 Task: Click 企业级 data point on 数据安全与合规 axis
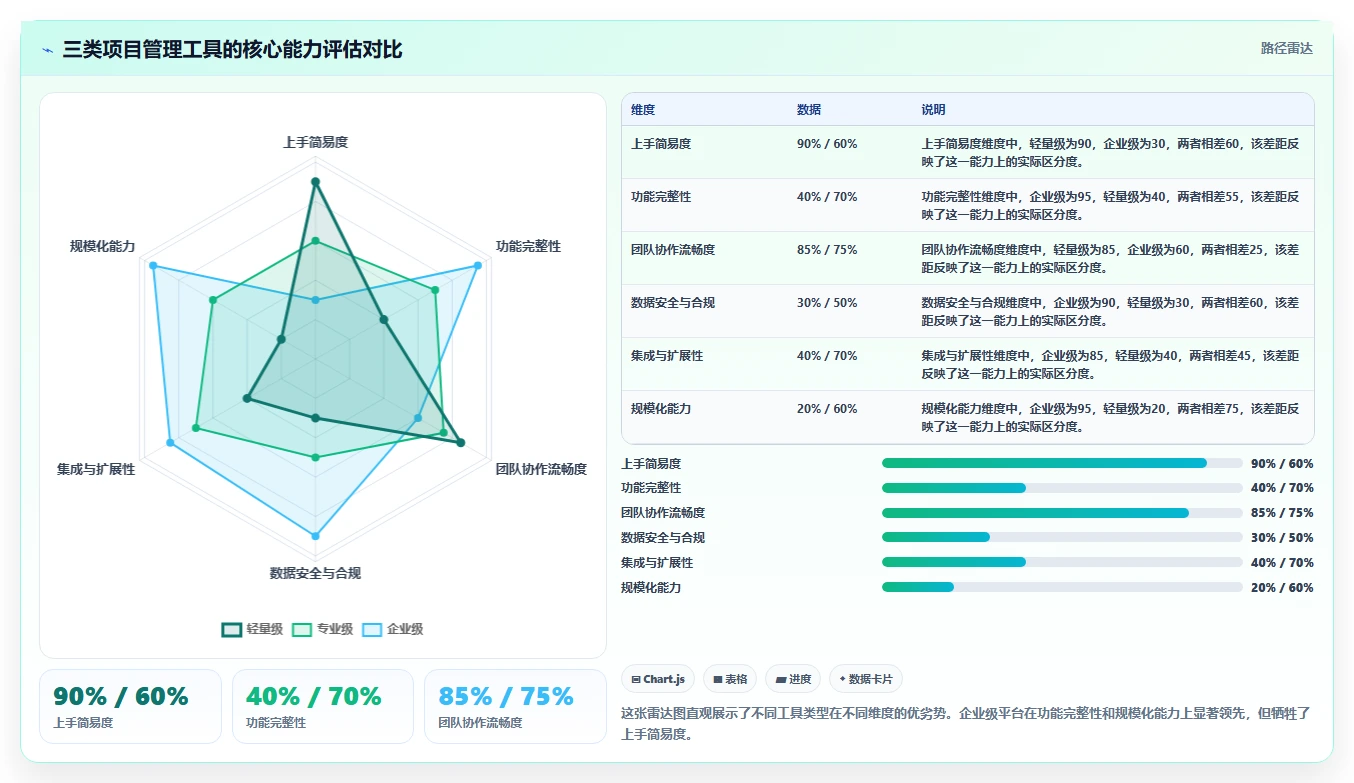click(315, 536)
